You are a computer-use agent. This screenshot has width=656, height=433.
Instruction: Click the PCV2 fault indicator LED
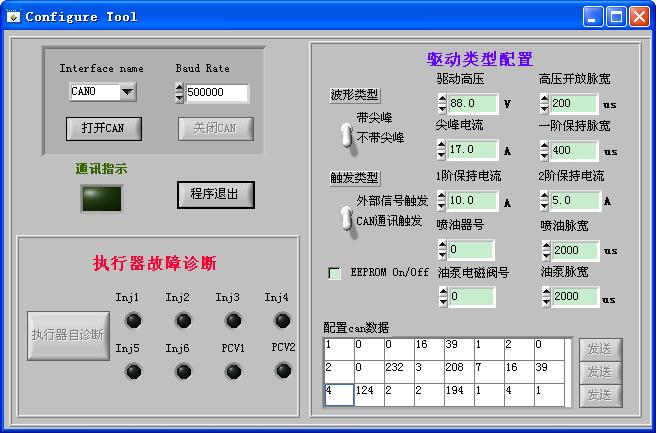283,371
